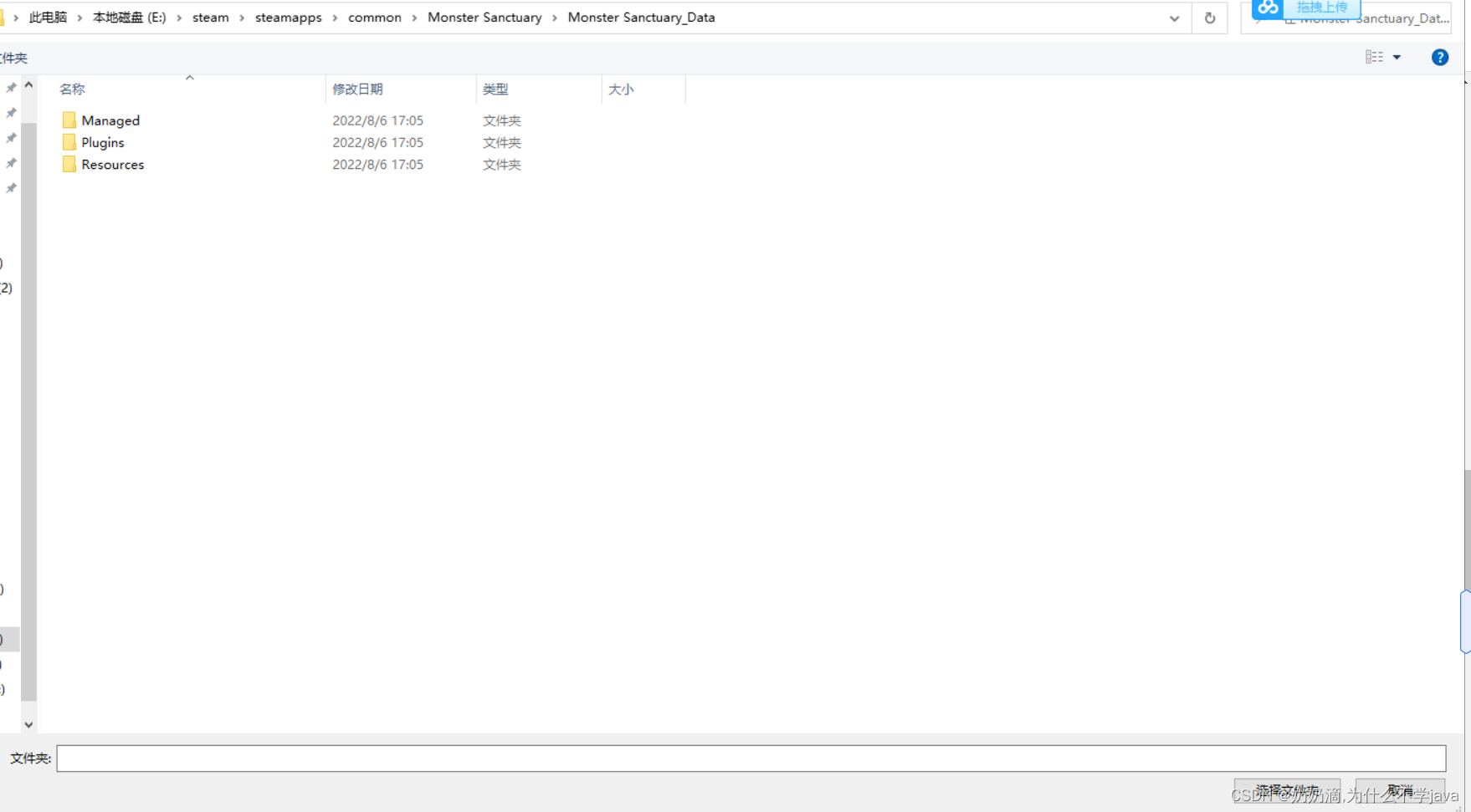Image resolution: width=1471 pixels, height=812 pixels.
Task: Expand the address bar history dropdown
Action: pos(1175,18)
